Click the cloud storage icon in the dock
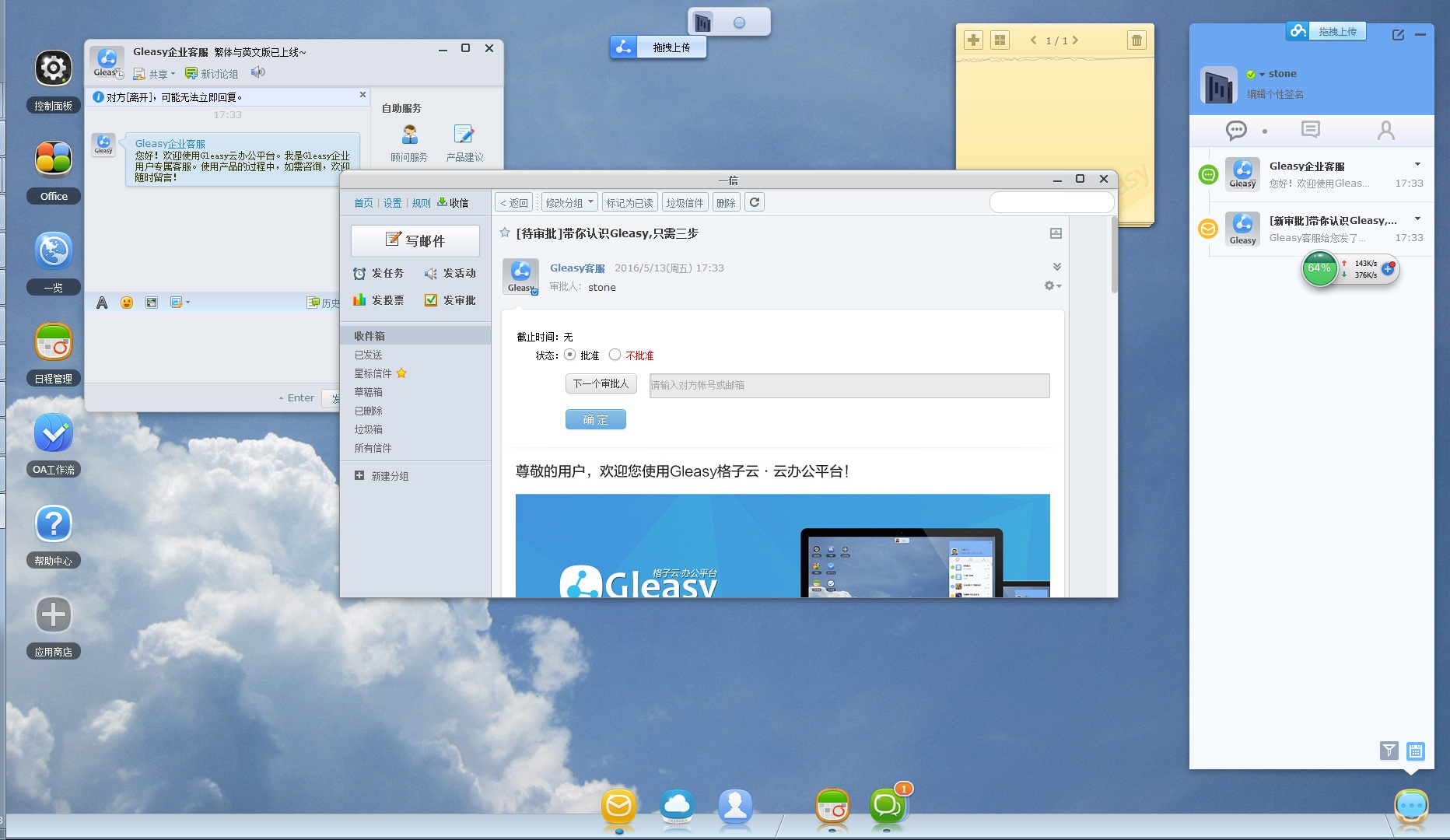1450x840 pixels. point(677,806)
